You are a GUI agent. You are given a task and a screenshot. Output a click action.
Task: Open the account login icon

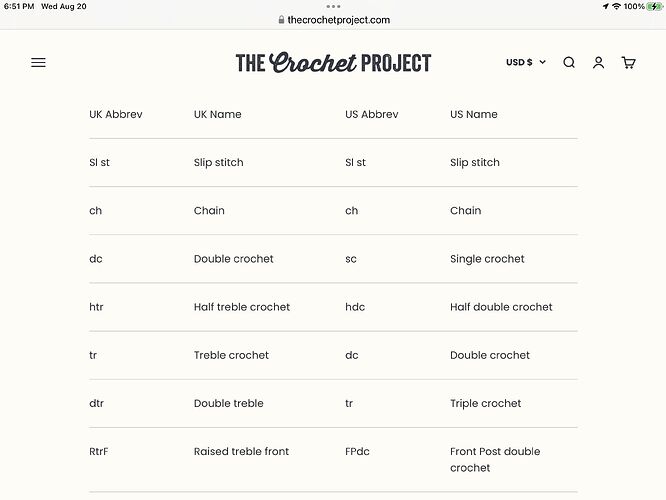tap(598, 62)
